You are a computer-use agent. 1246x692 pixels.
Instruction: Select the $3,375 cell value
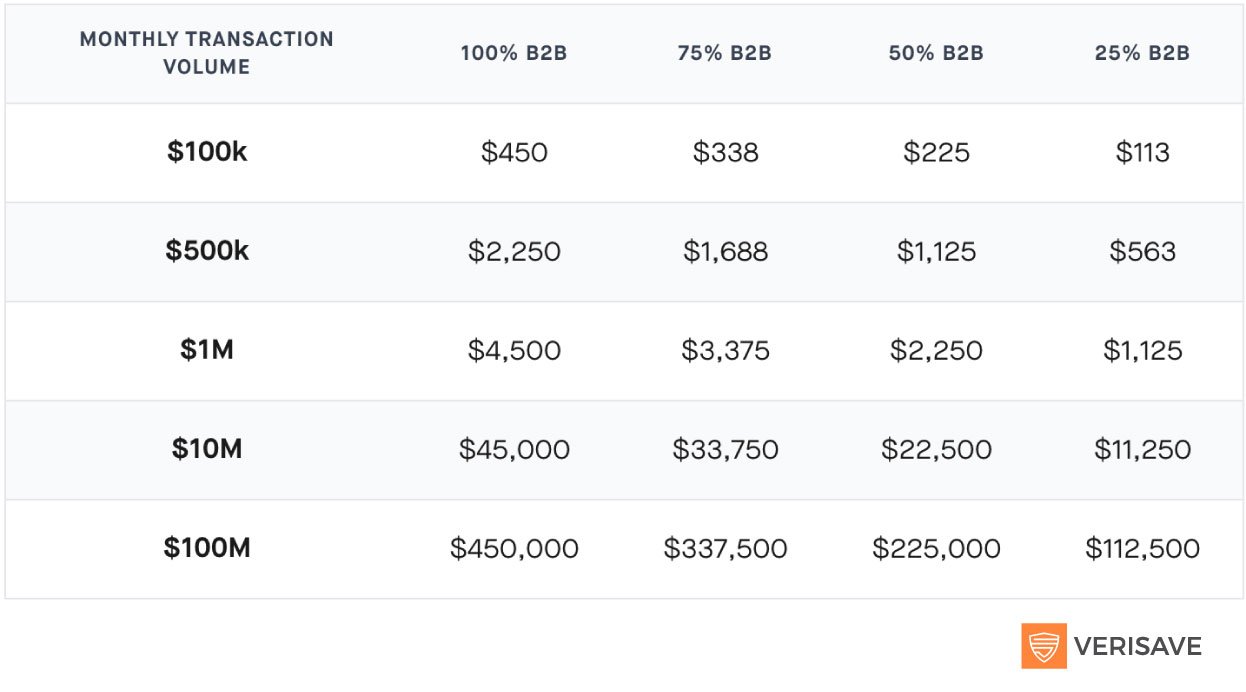point(725,351)
